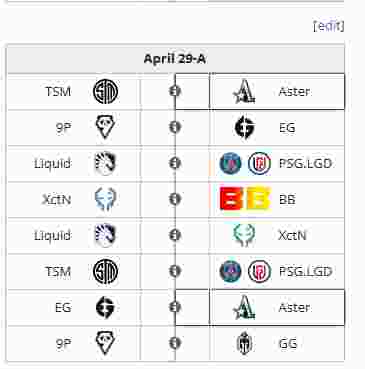Open info icon for 9P vs GG
This screenshot has width=365, height=369.
point(175,343)
